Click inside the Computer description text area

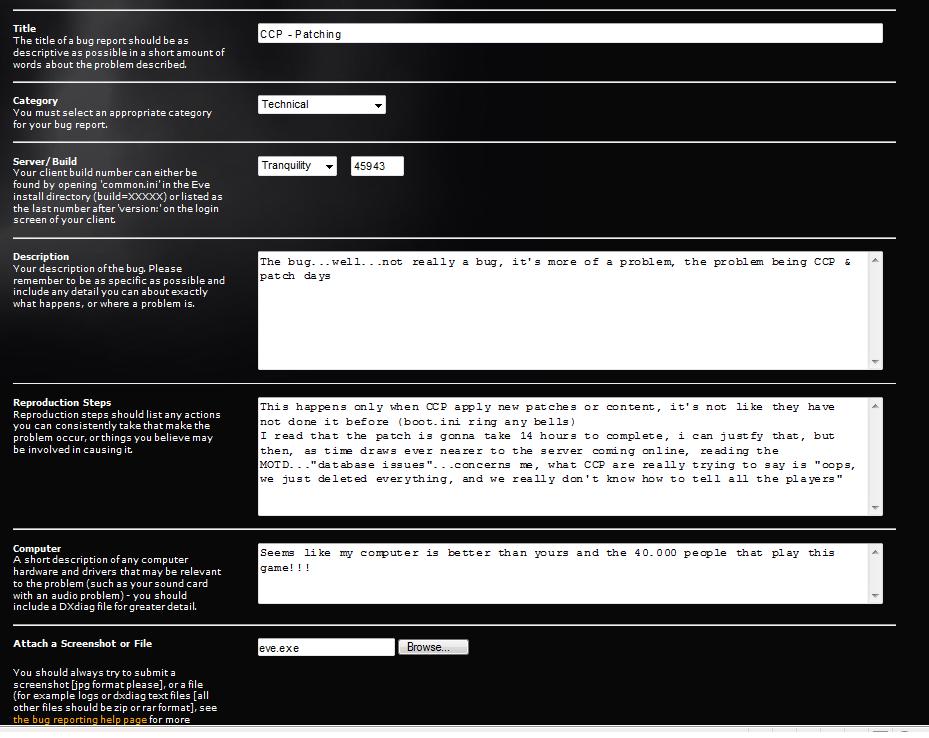tap(563, 573)
